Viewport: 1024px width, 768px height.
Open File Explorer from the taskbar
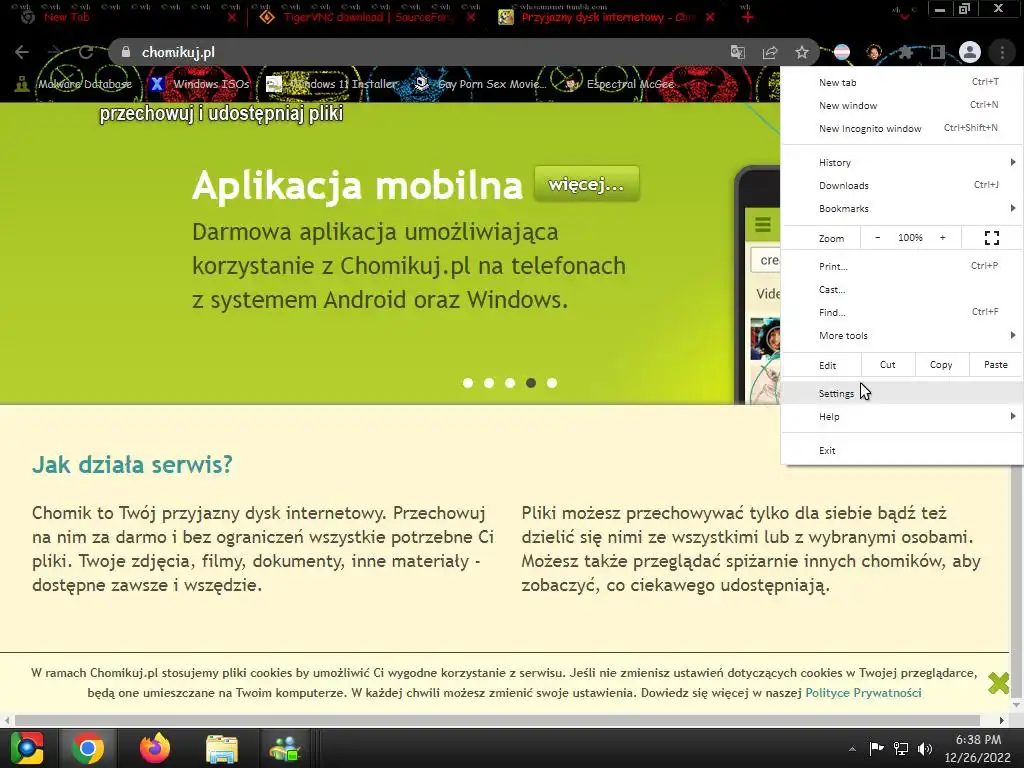tap(222, 748)
